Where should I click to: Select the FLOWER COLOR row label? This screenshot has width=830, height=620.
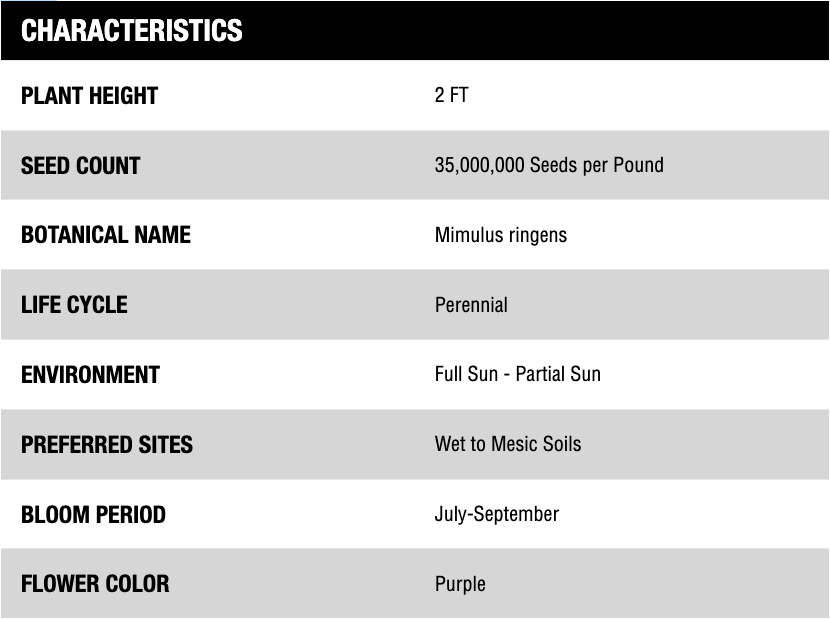[95, 583]
